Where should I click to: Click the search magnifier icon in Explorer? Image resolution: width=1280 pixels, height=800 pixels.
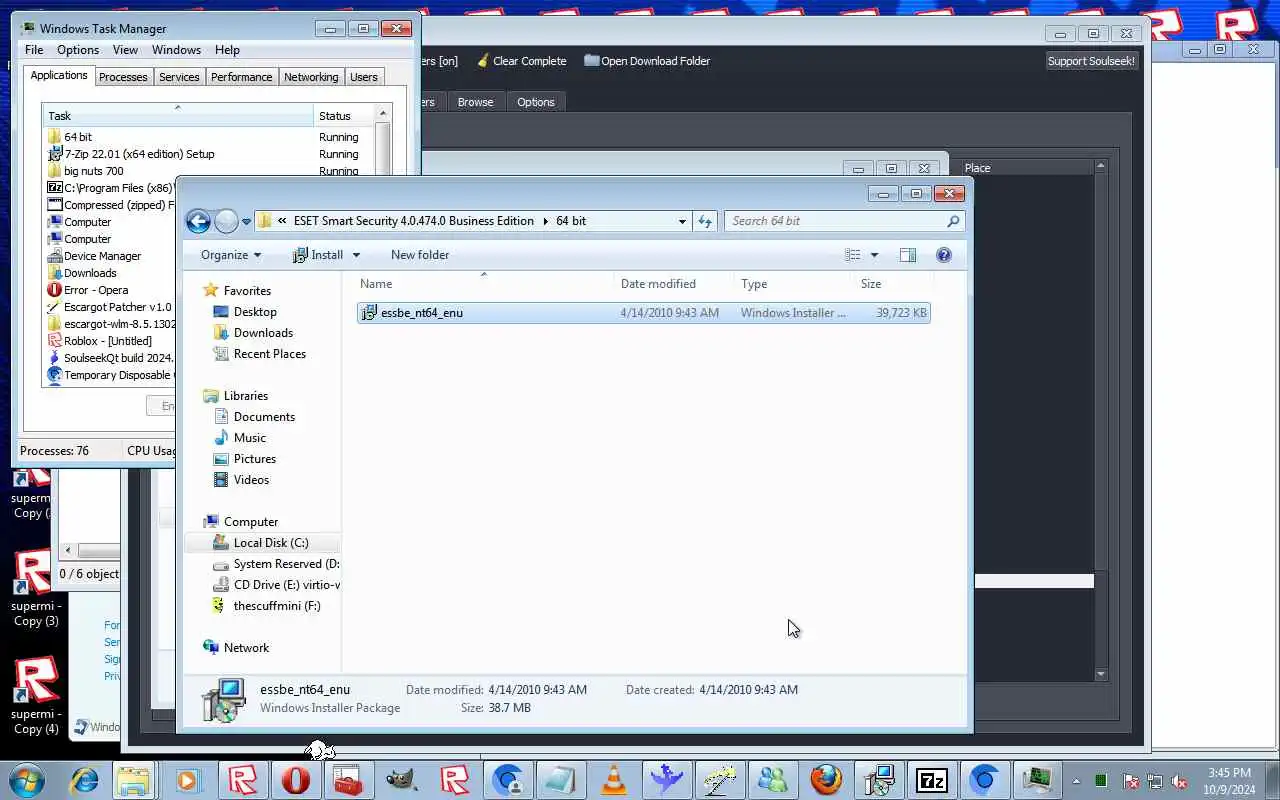953,221
